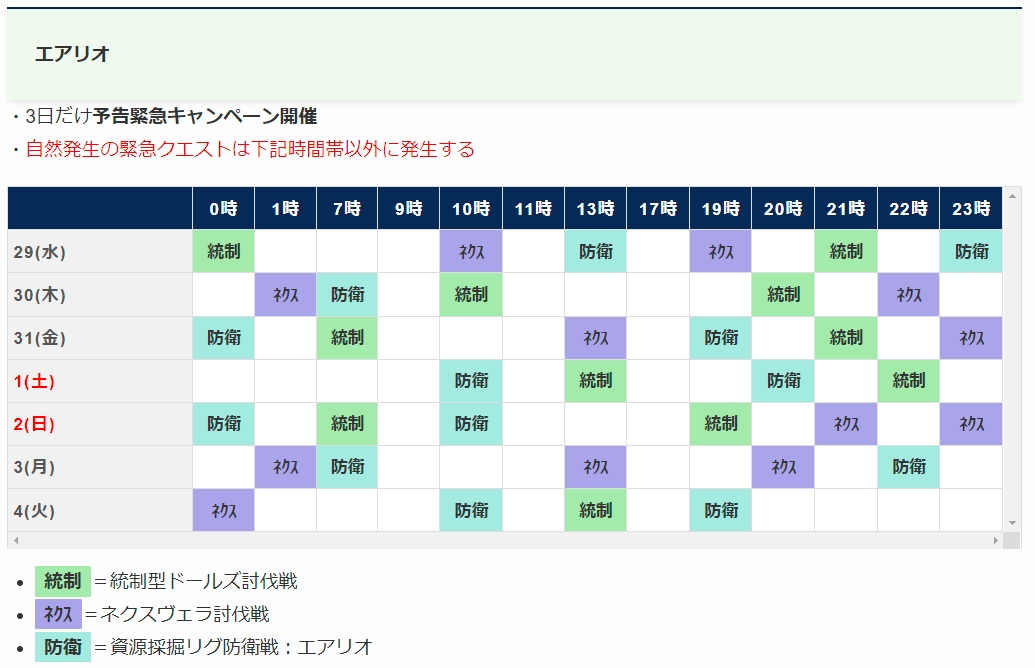Click 統制 cell for 29(水) at 0時
Screen dimensions: 1035x668
click(223, 251)
